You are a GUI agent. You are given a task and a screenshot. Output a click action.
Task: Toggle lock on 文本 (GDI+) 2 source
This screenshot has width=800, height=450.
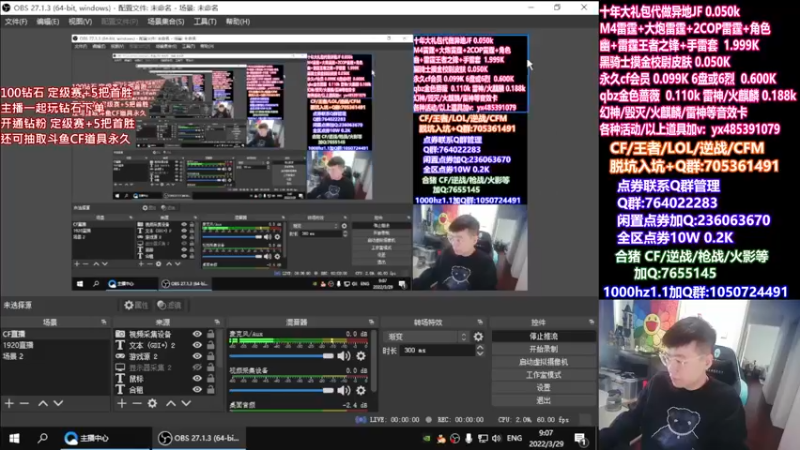[x=210, y=345]
